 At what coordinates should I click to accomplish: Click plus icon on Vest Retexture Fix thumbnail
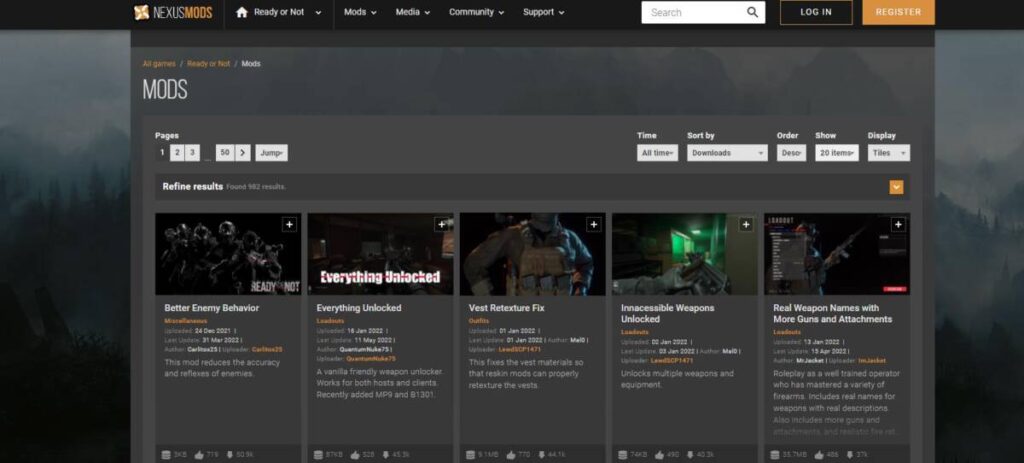tap(593, 225)
